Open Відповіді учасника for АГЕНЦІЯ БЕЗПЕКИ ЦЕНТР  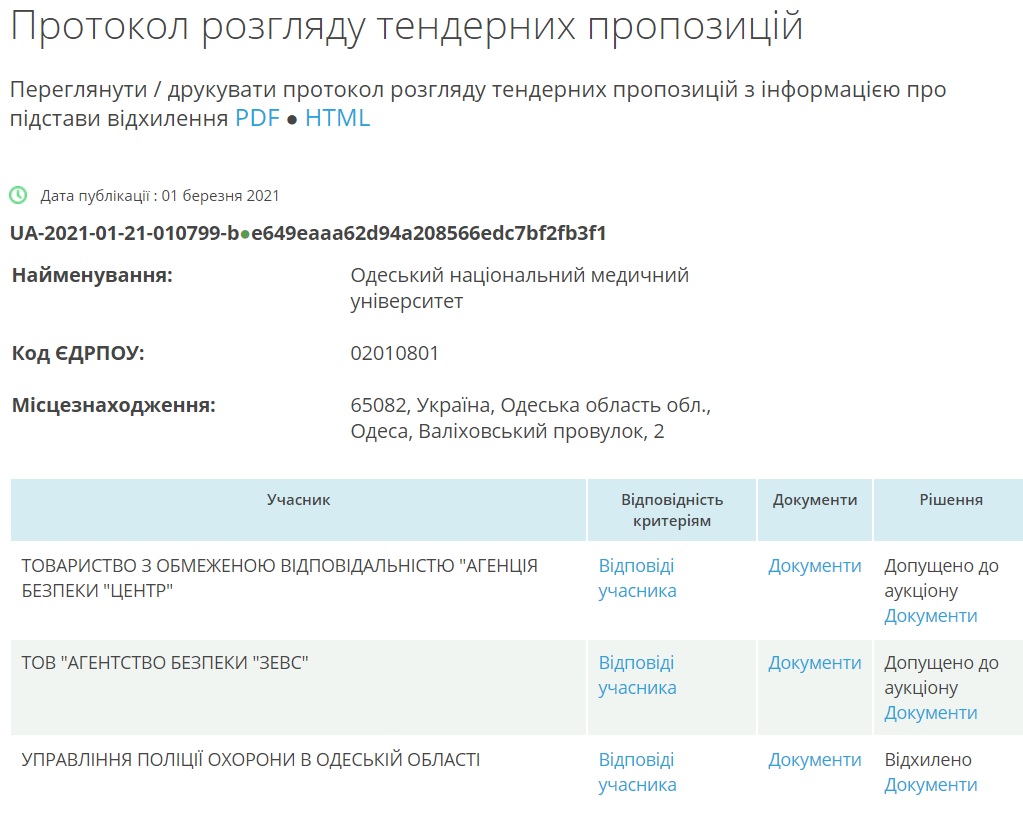[x=637, y=578]
